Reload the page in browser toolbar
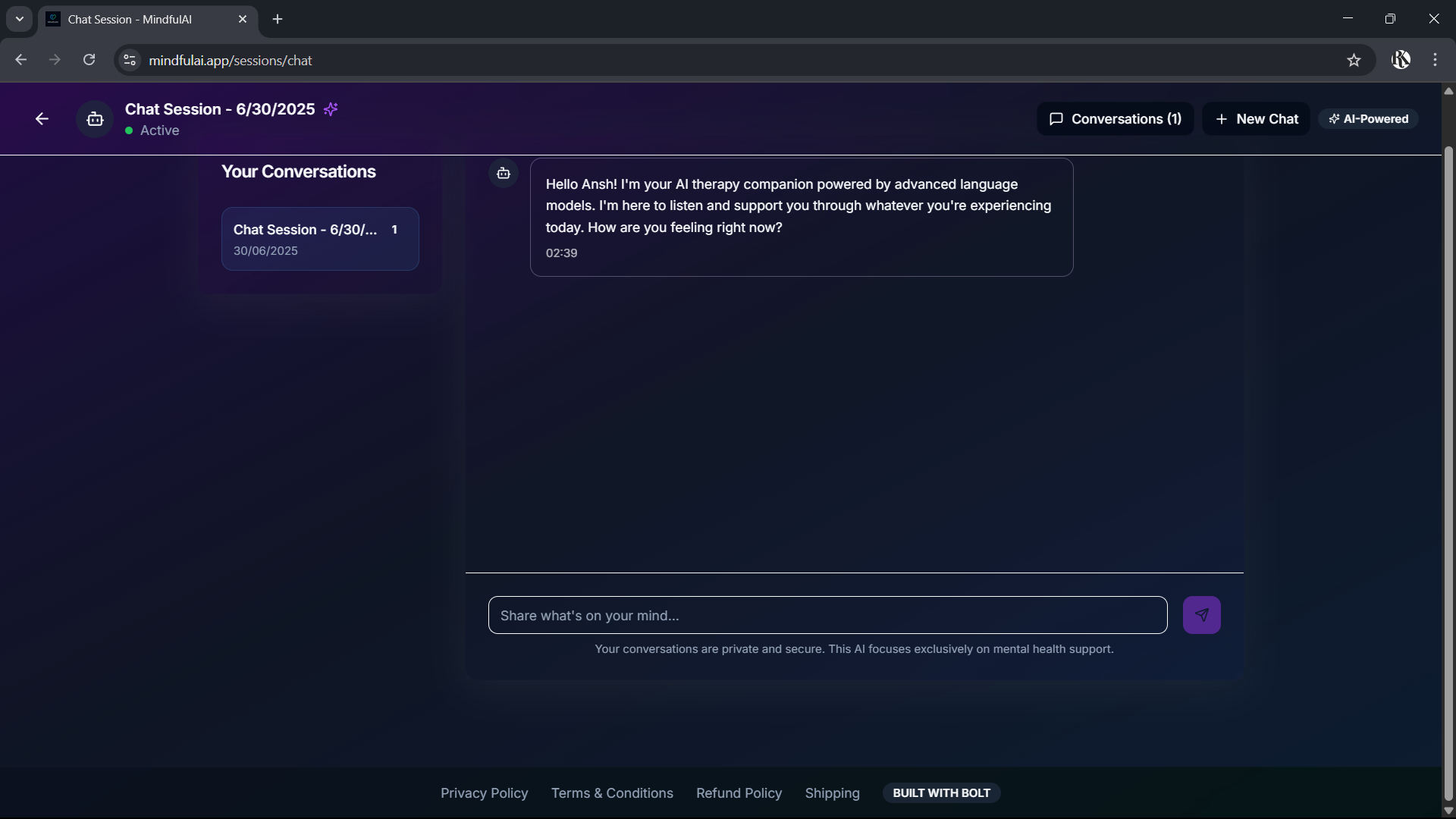 point(89,60)
